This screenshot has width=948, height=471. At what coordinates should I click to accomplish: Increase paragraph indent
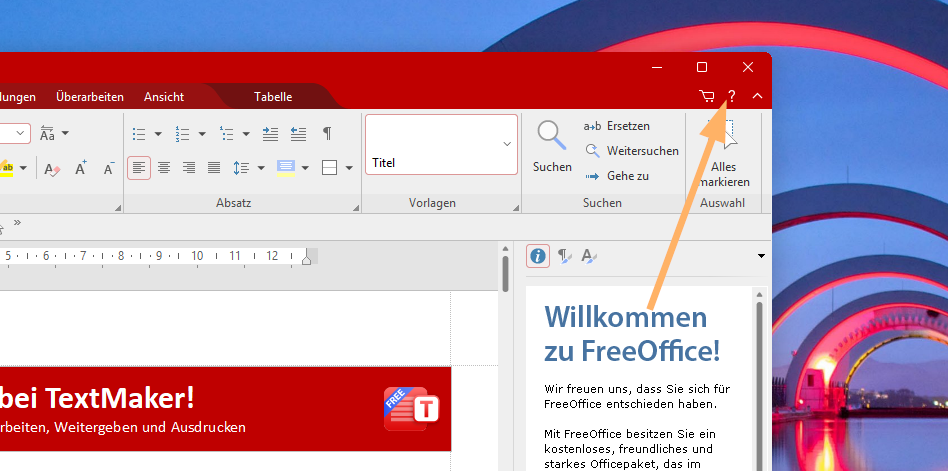coord(270,134)
